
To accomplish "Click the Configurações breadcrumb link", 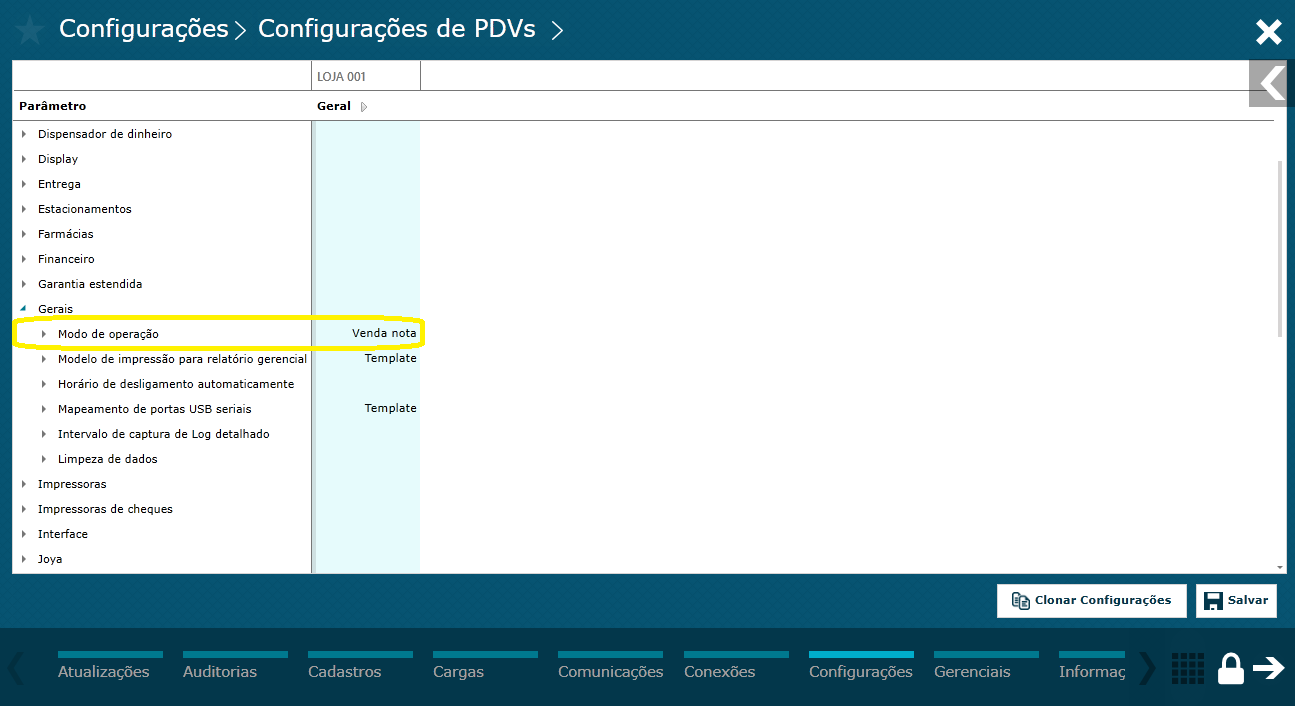I will (144, 29).
